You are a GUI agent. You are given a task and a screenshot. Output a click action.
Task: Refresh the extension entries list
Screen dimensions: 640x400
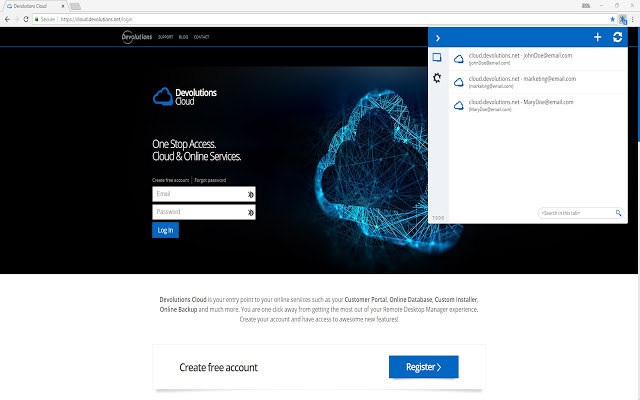[x=618, y=37]
